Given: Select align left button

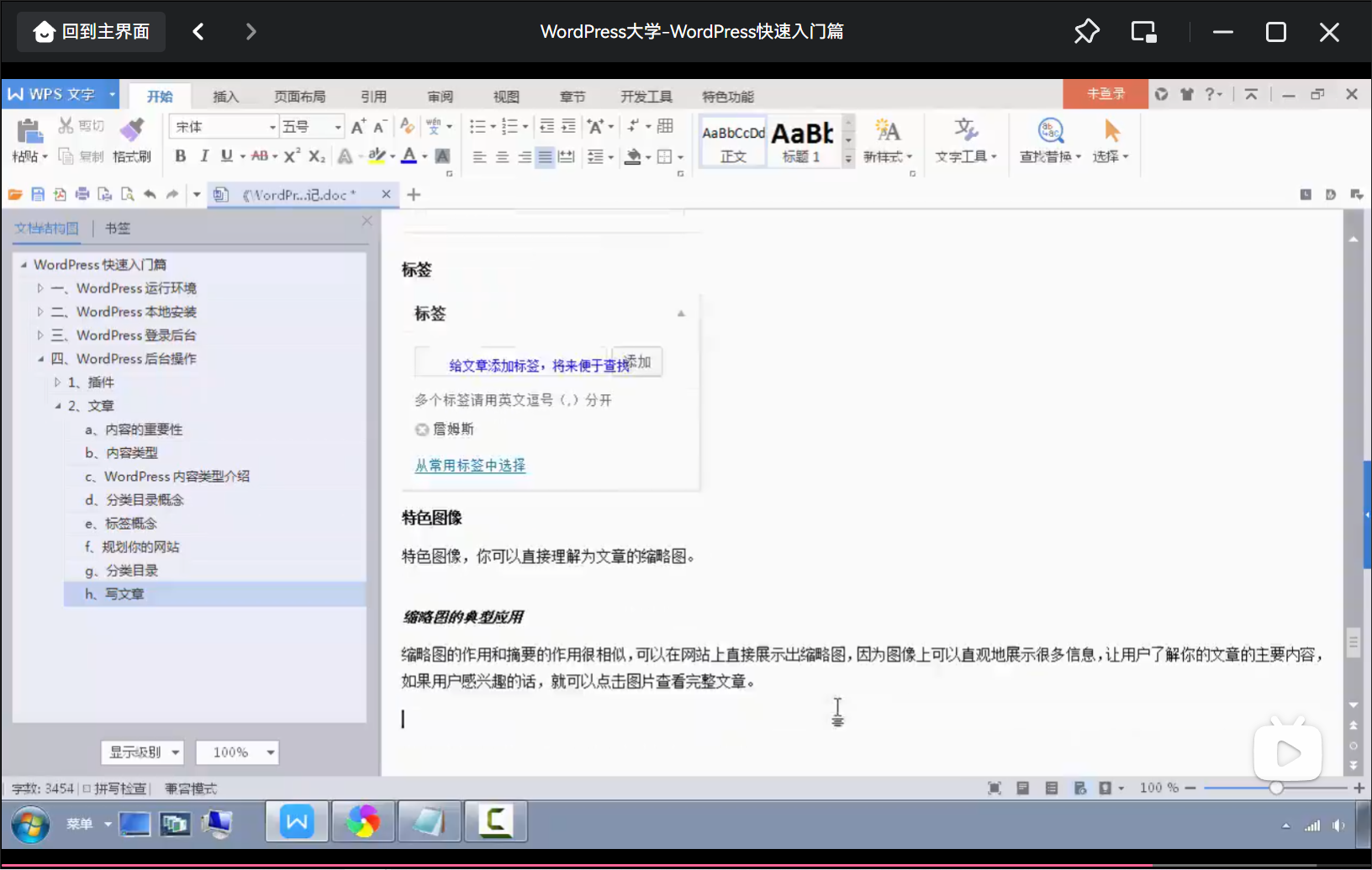Looking at the screenshot, I should 479,157.
